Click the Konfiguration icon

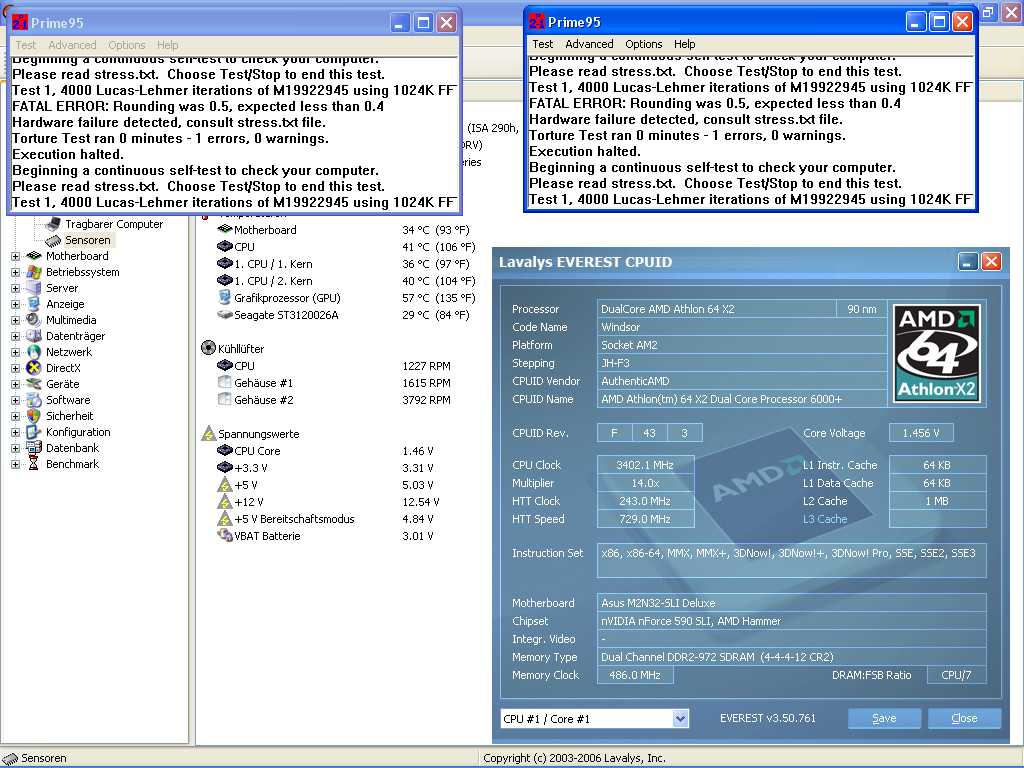[x=34, y=432]
